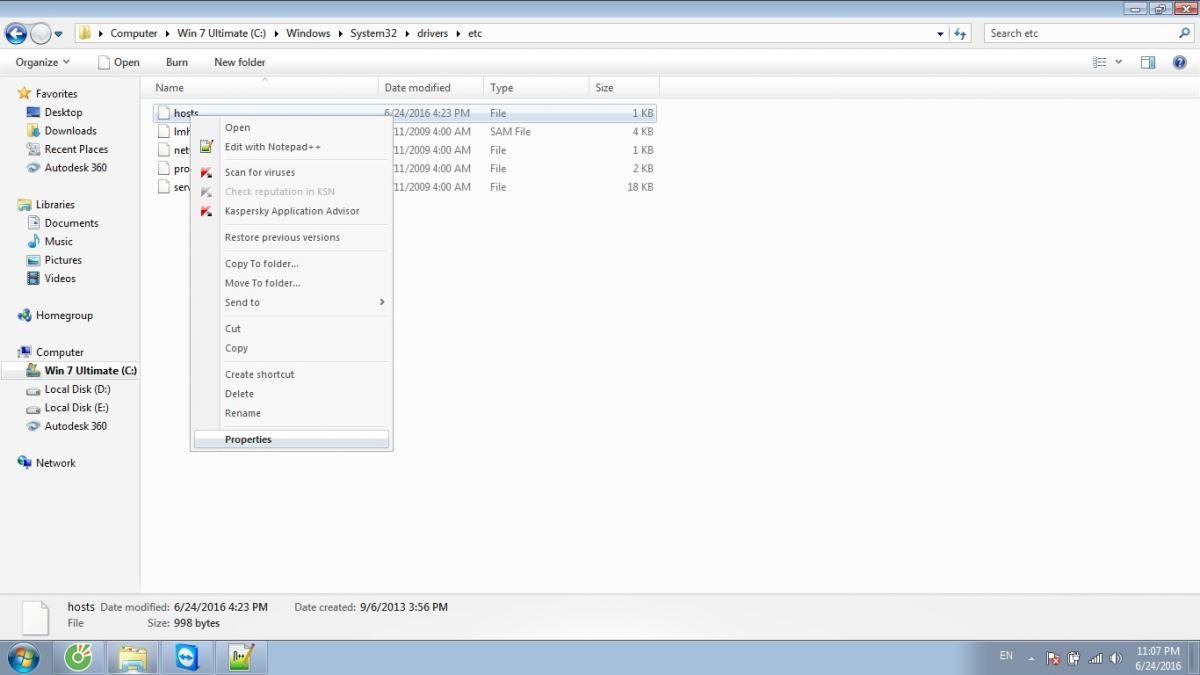The width and height of the screenshot is (1200, 675).
Task: Go back using the back navigation arrow
Action: (16, 32)
